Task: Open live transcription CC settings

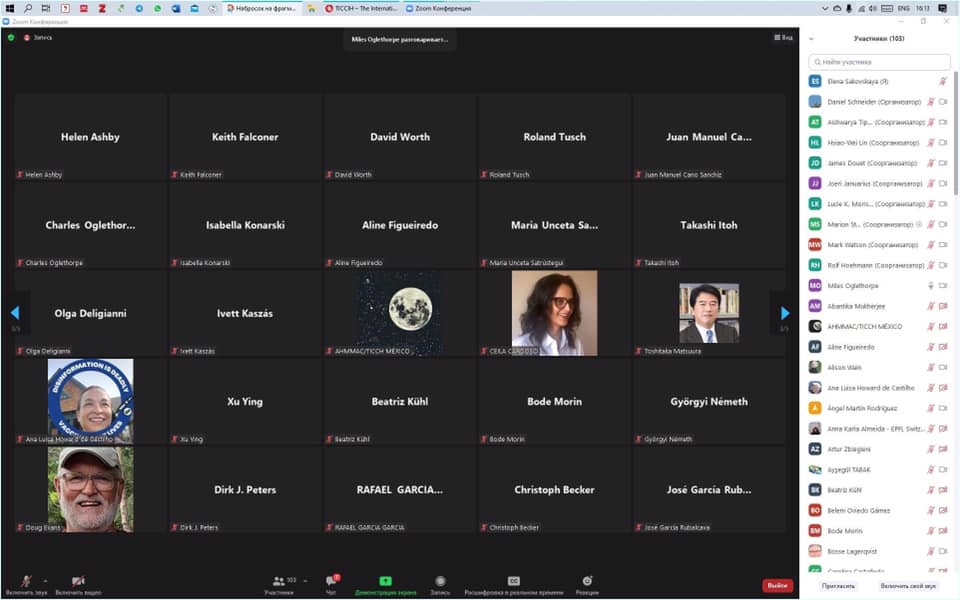Action: pyautogui.click(x=514, y=583)
